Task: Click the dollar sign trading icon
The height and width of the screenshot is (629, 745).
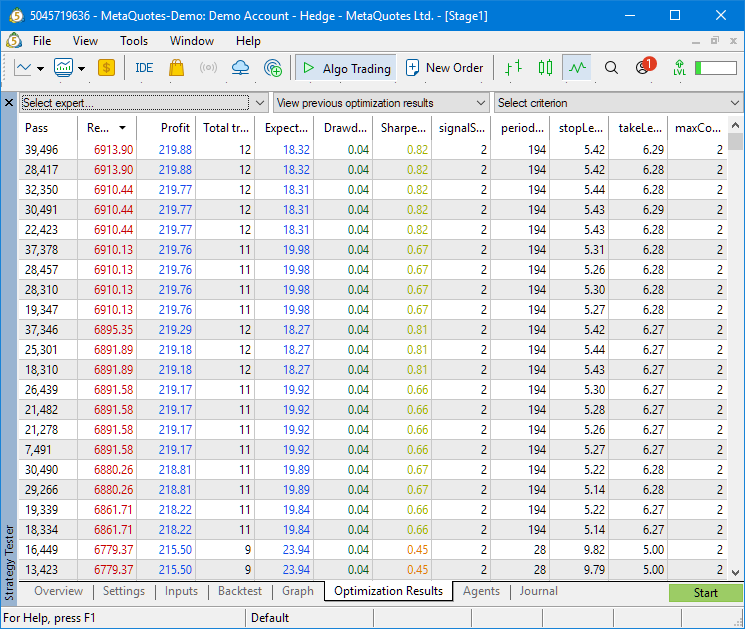Action: pos(107,68)
